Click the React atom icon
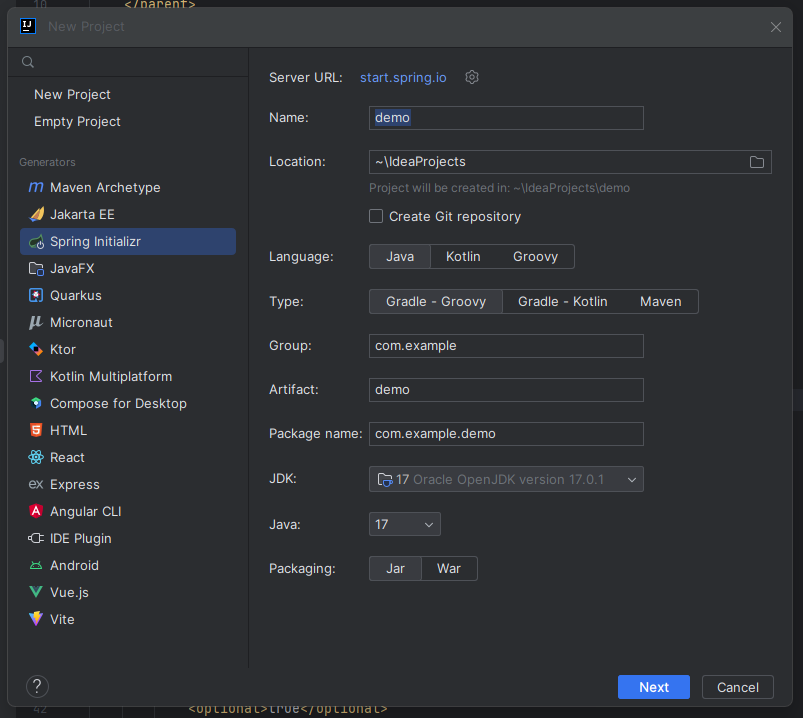This screenshot has width=803, height=718. 36,457
